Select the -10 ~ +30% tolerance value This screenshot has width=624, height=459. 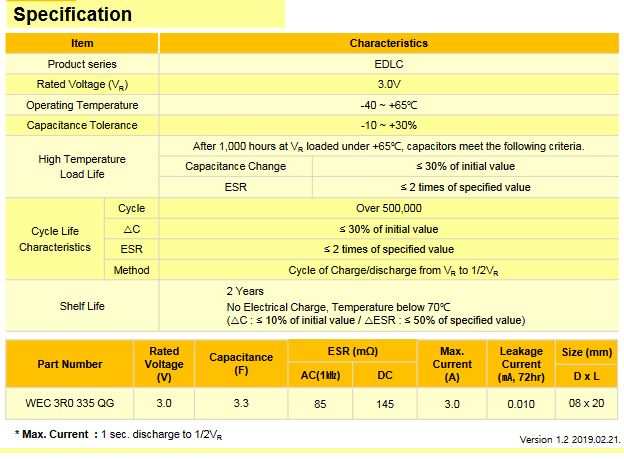pyautogui.click(x=388, y=125)
